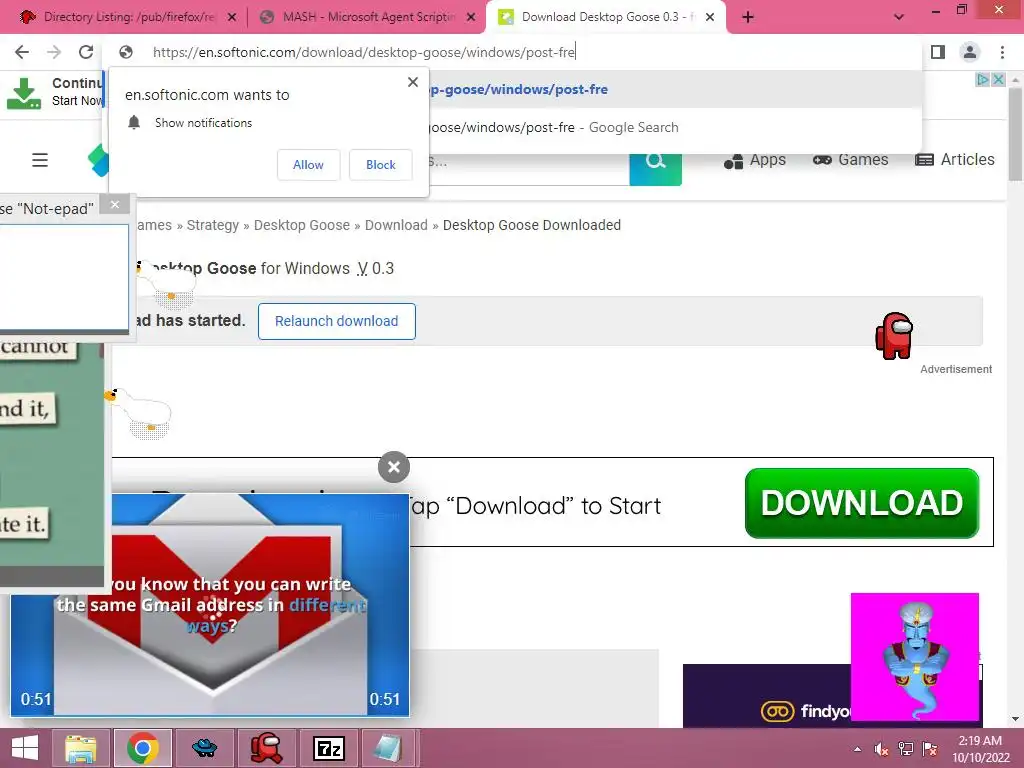
Task: Click the findyo ad banner
Action: (765, 696)
